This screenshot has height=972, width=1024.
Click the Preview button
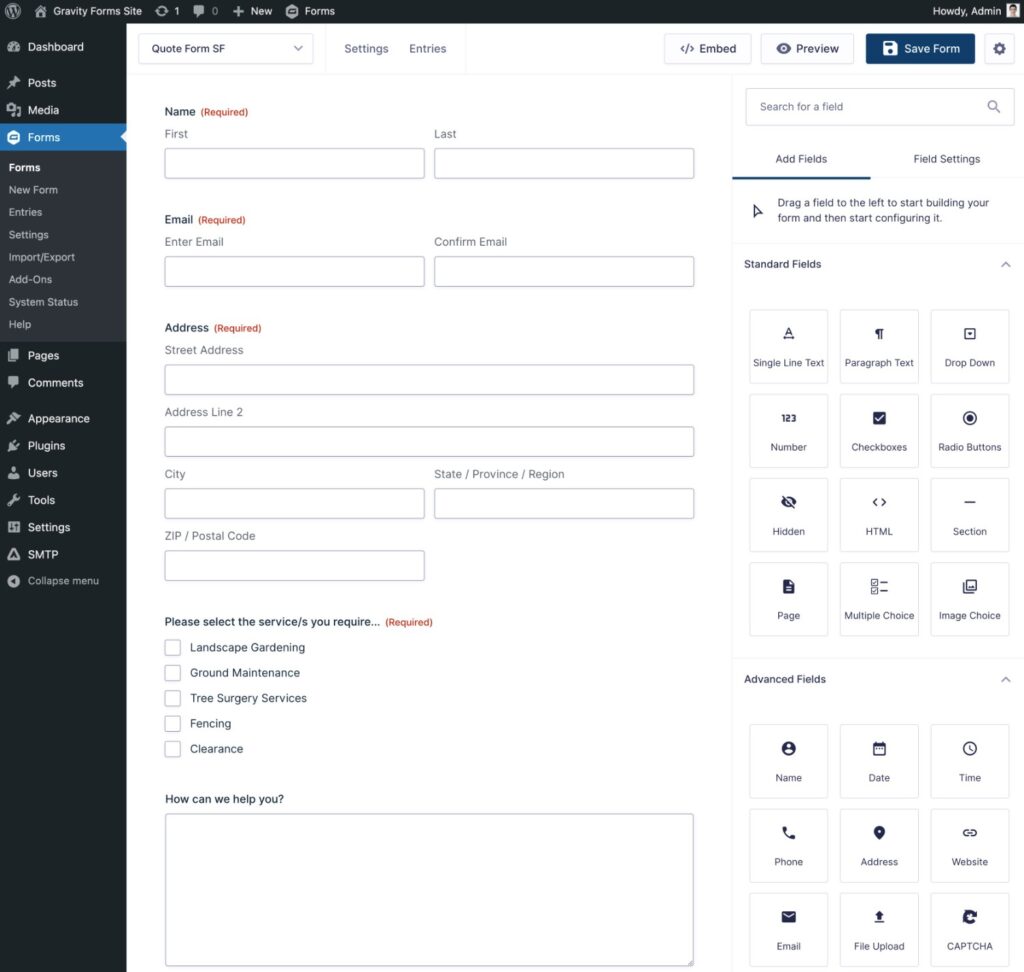click(x=807, y=48)
